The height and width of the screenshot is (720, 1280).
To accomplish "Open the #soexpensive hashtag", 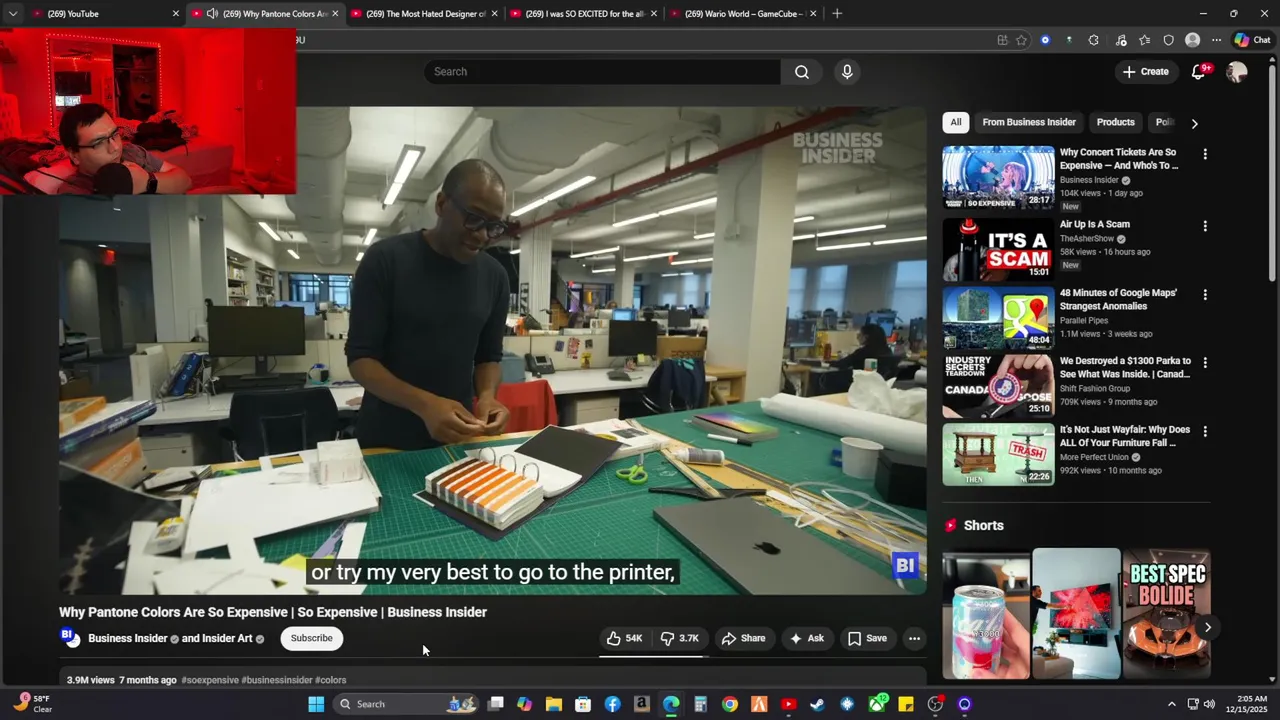I will tap(210, 680).
